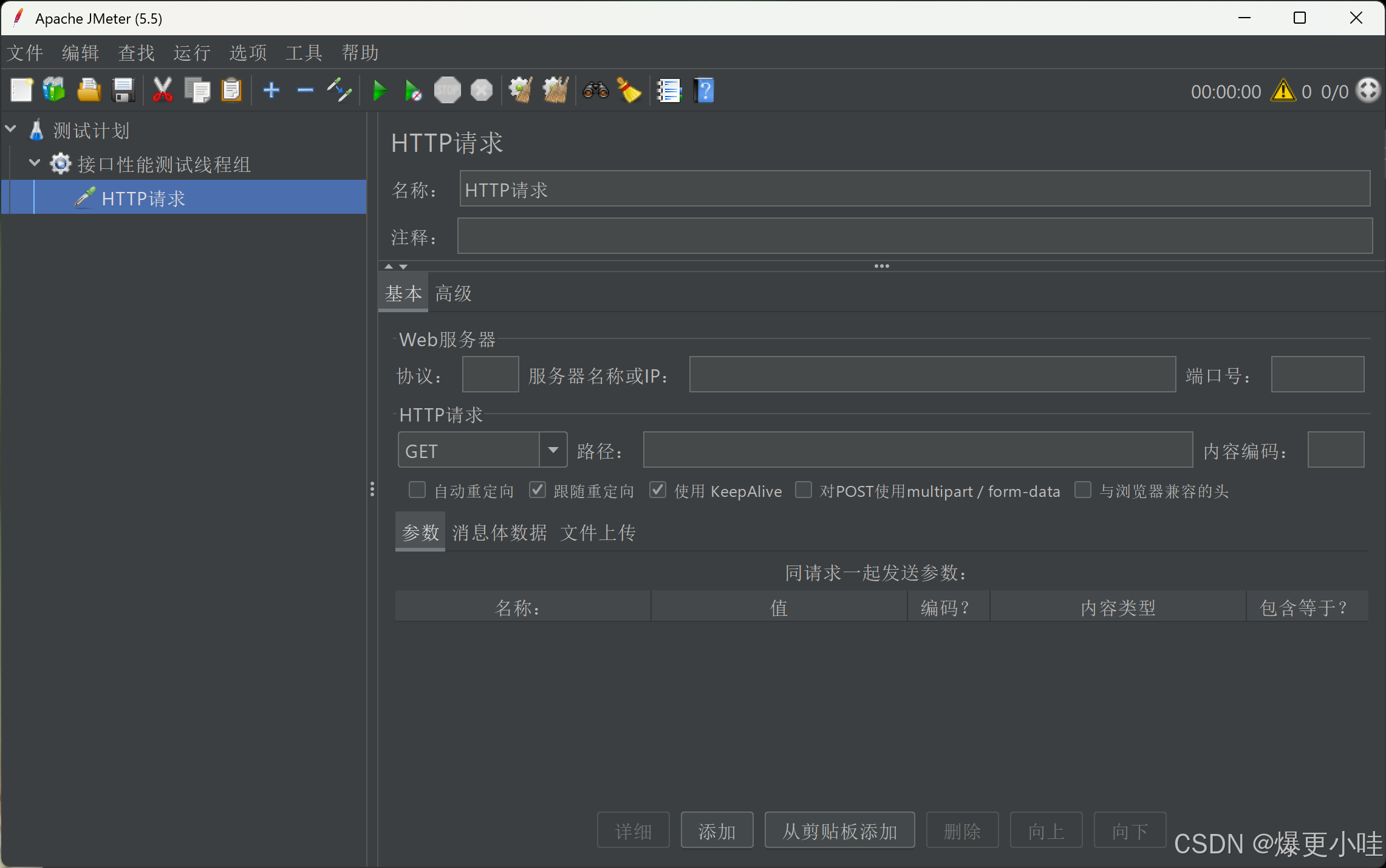Click the blue plus Expand All icon

[x=271, y=91]
